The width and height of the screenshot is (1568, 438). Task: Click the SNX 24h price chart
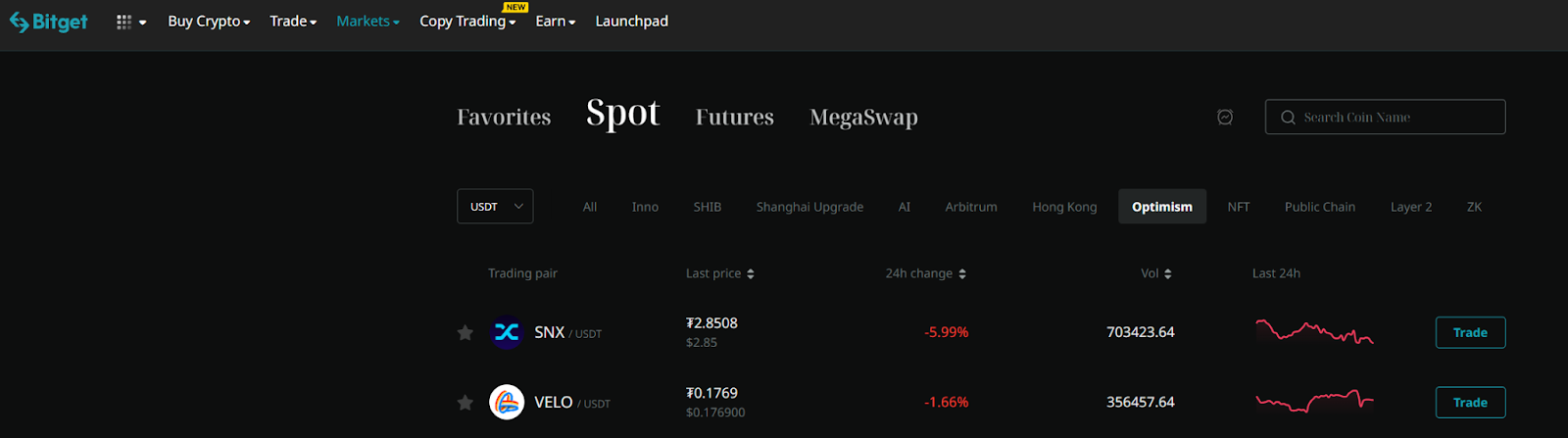click(x=1314, y=332)
